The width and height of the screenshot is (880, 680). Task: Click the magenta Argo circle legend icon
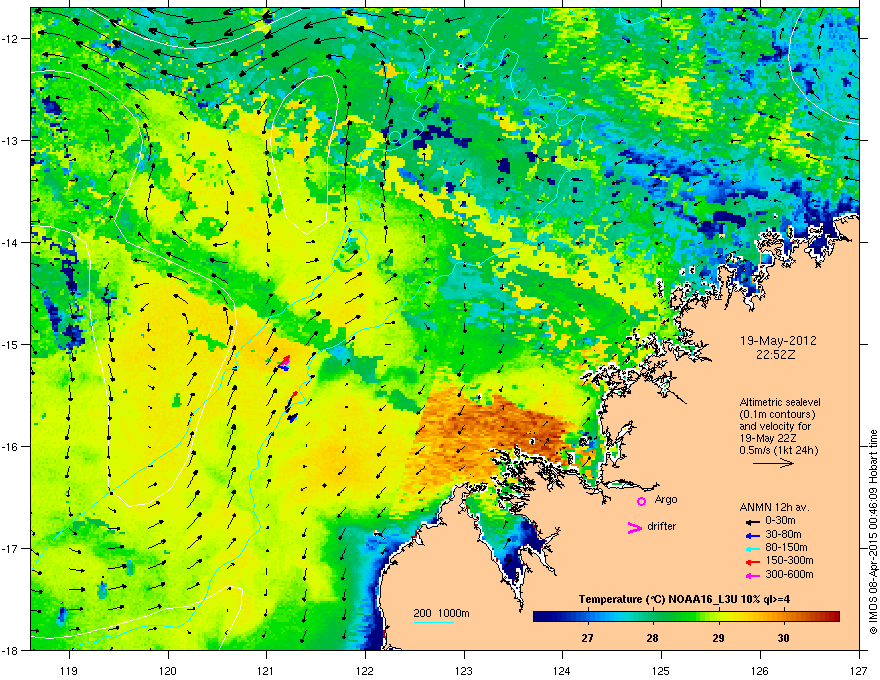coord(641,501)
